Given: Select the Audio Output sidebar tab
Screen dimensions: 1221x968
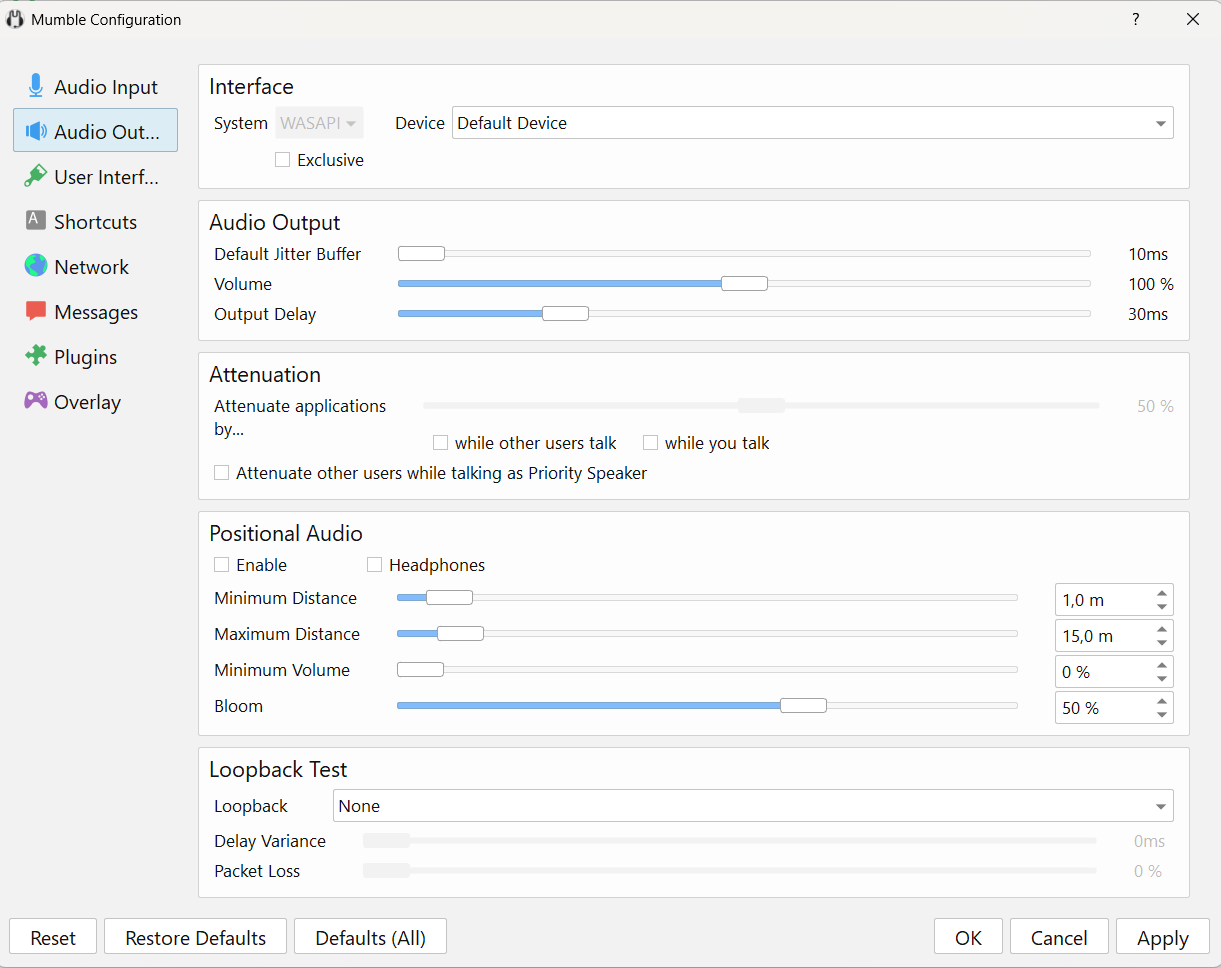Looking at the screenshot, I should click(x=95, y=131).
